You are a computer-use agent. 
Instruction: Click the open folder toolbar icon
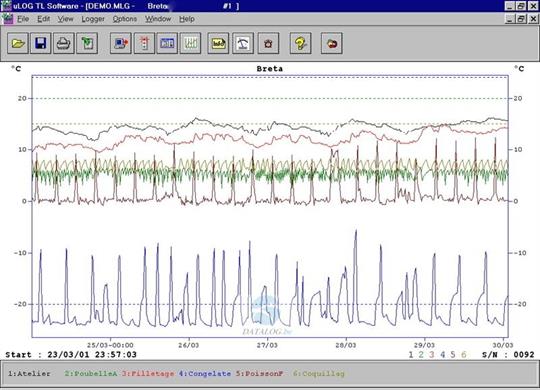coord(18,43)
